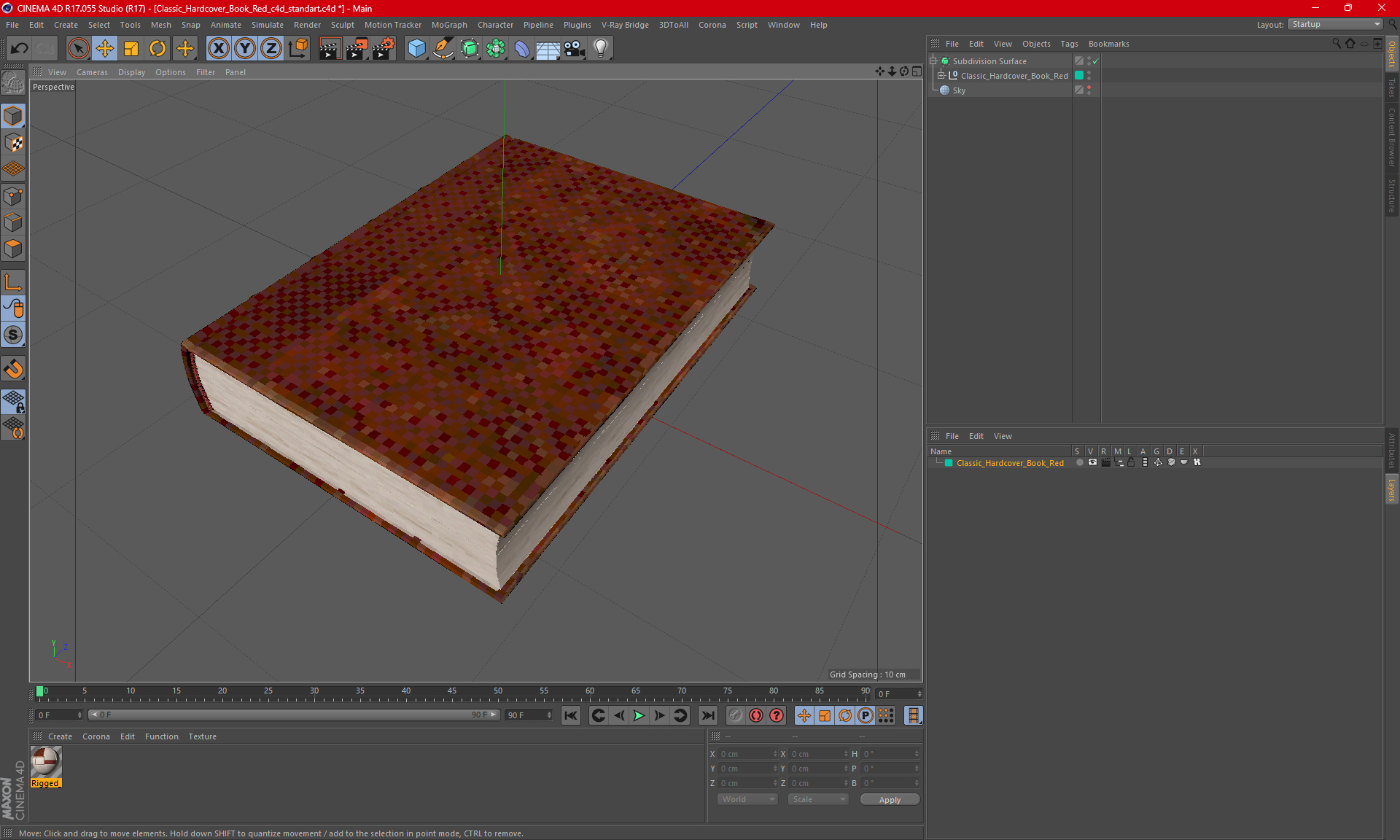
Task: Select the Sky object
Action: pyautogui.click(x=959, y=90)
